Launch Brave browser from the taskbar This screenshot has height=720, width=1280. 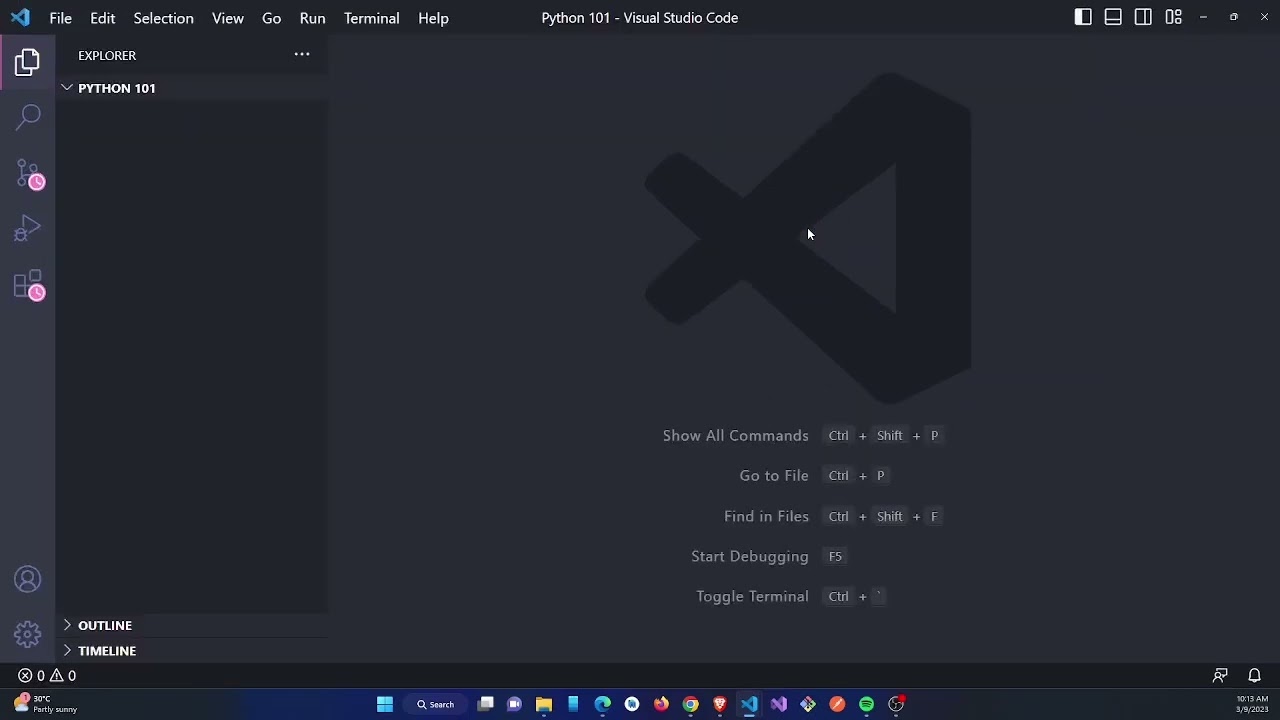click(720, 704)
